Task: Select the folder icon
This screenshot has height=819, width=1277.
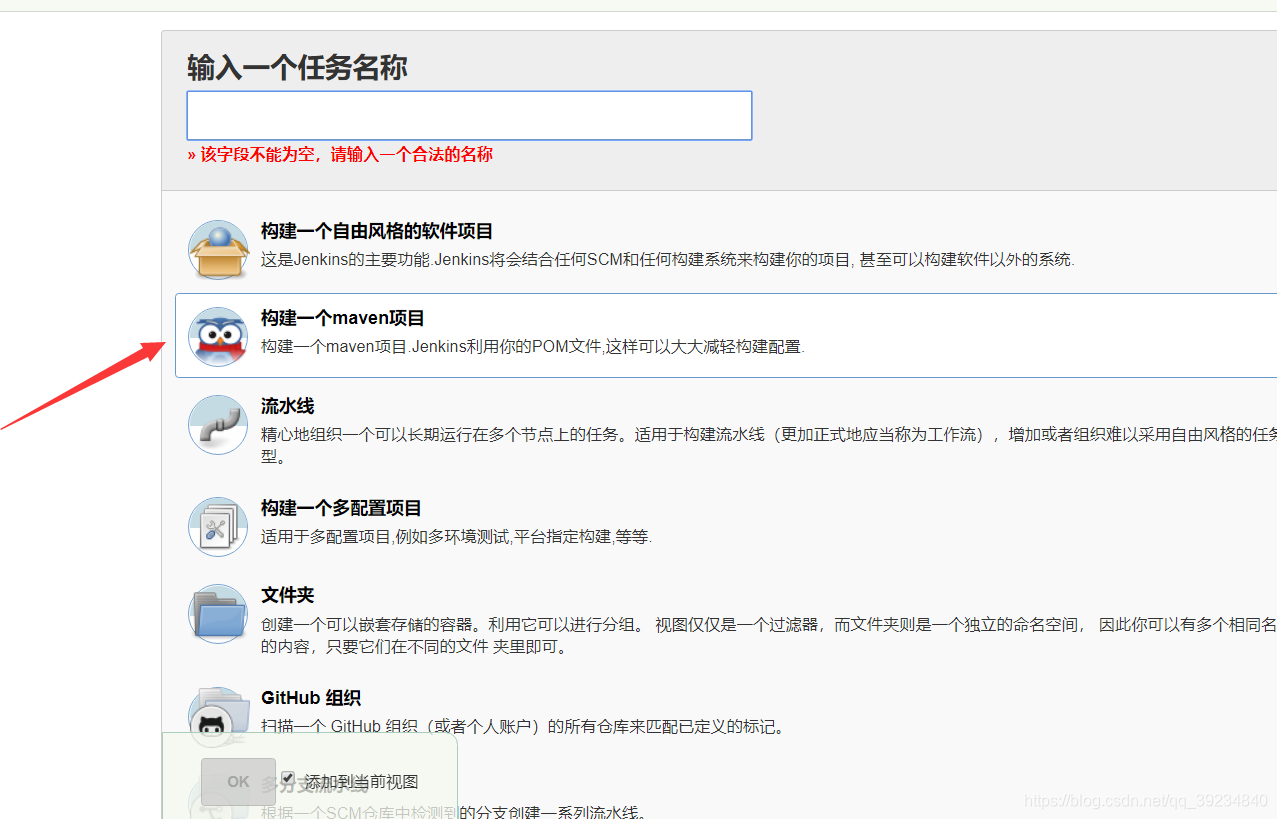Action: 218,613
